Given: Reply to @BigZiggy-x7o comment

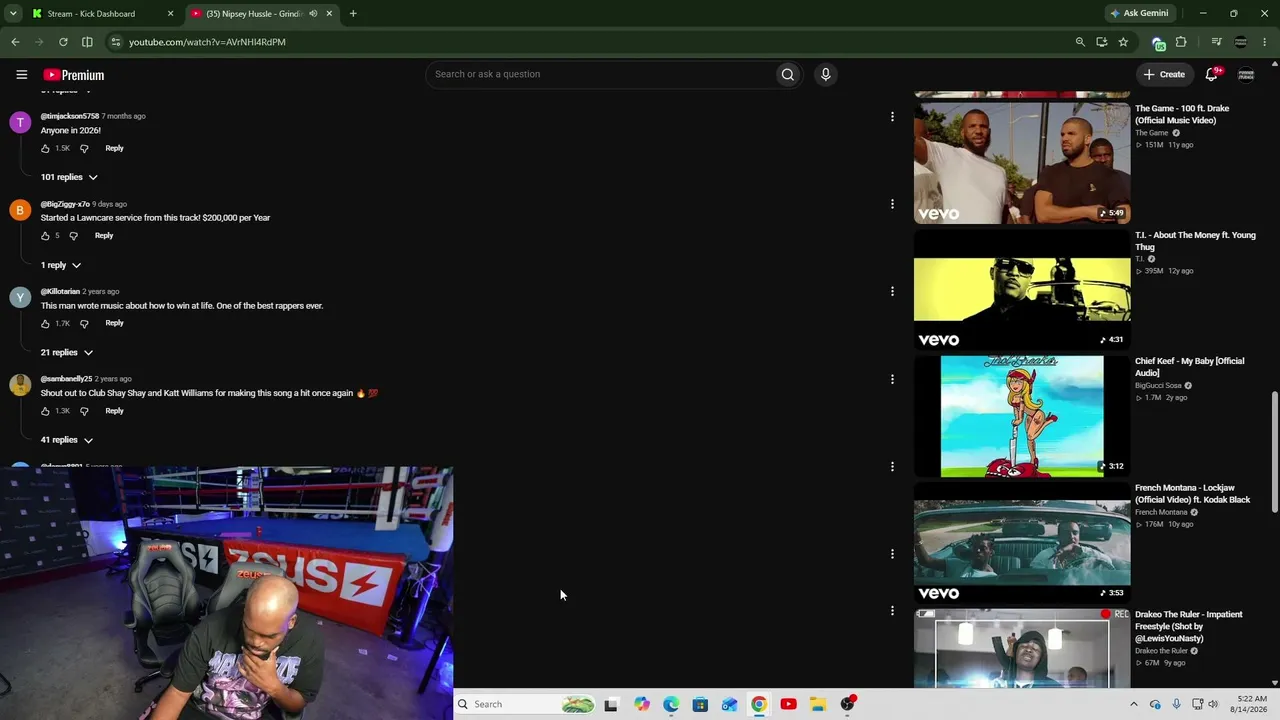Looking at the screenshot, I should click(x=104, y=236).
